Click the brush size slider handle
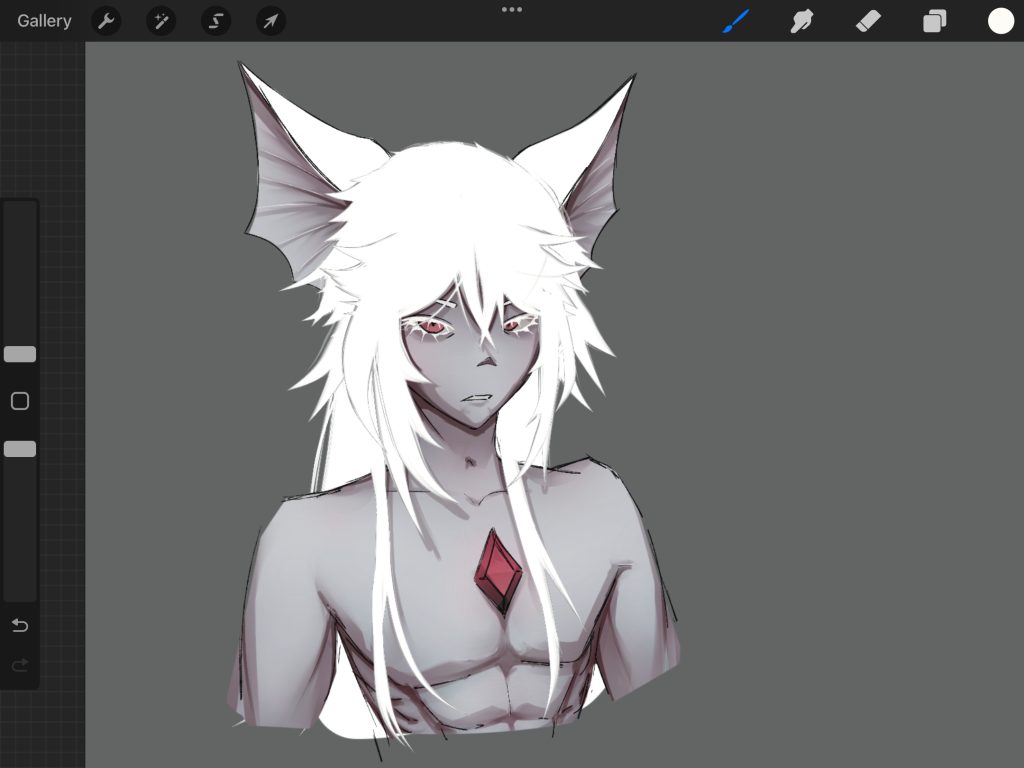 [20, 354]
